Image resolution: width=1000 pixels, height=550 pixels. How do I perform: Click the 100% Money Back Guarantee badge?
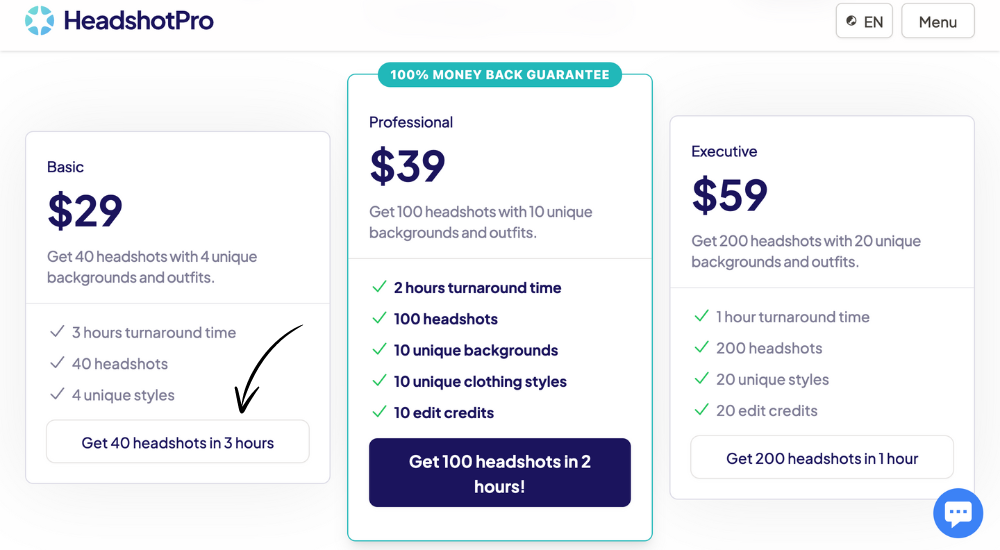tap(500, 75)
